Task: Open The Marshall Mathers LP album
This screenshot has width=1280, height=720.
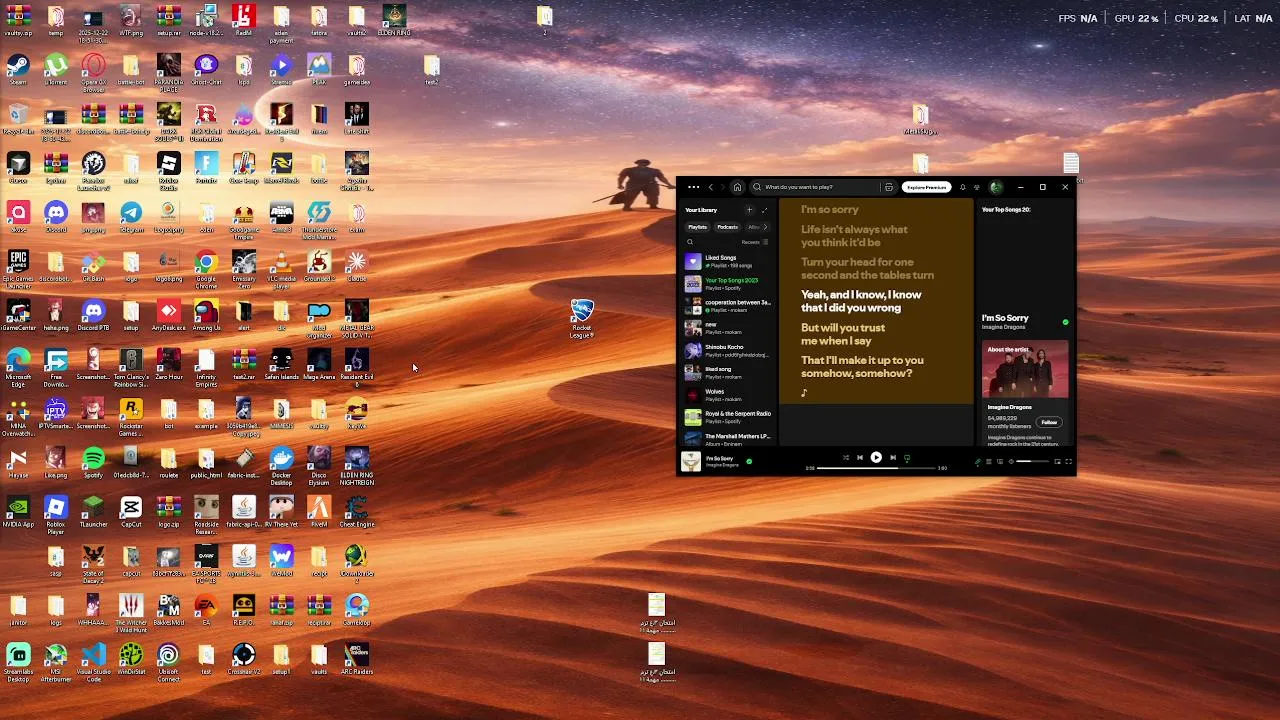Action: tap(727, 439)
